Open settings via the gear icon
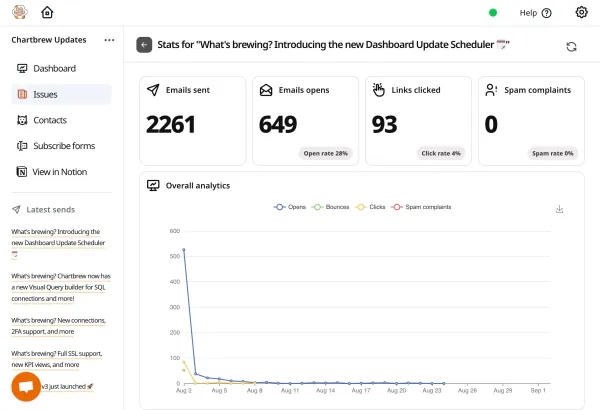The width and height of the screenshot is (600, 410). tap(581, 13)
